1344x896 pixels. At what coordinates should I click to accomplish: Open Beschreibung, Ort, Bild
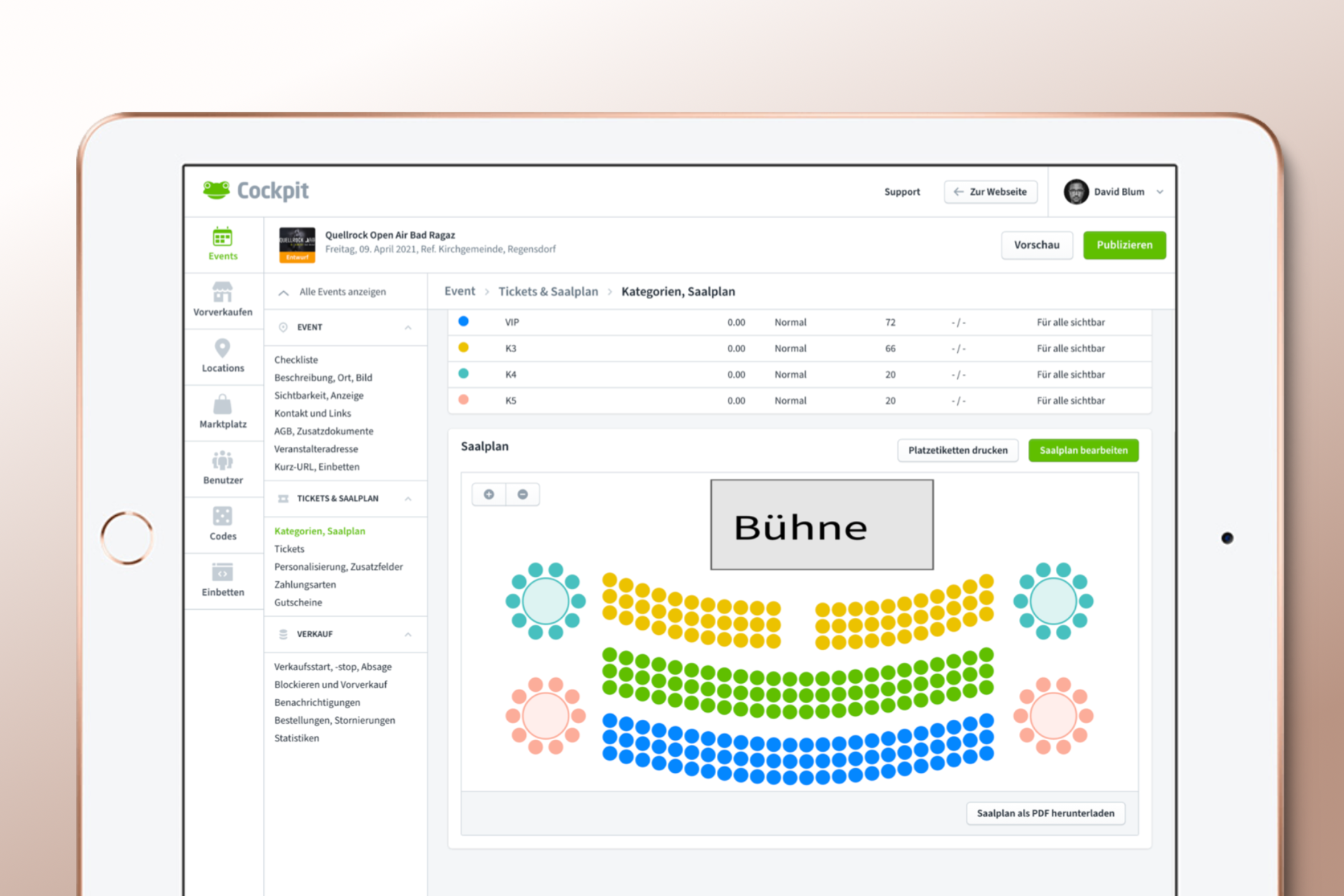coord(324,378)
